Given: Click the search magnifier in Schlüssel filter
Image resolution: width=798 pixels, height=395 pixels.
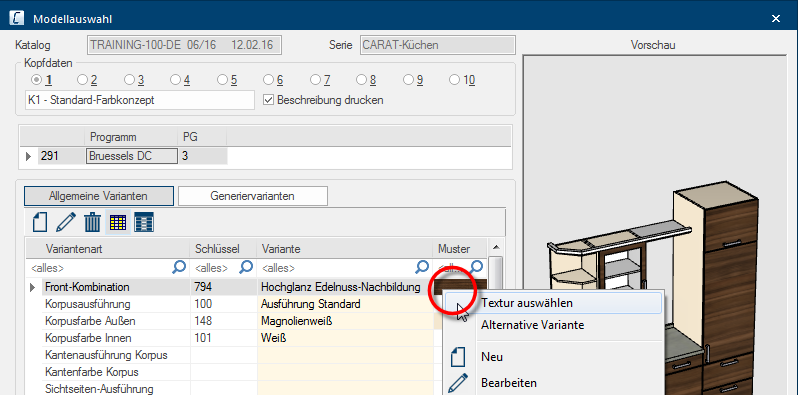Looking at the screenshot, I should [x=246, y=267].
